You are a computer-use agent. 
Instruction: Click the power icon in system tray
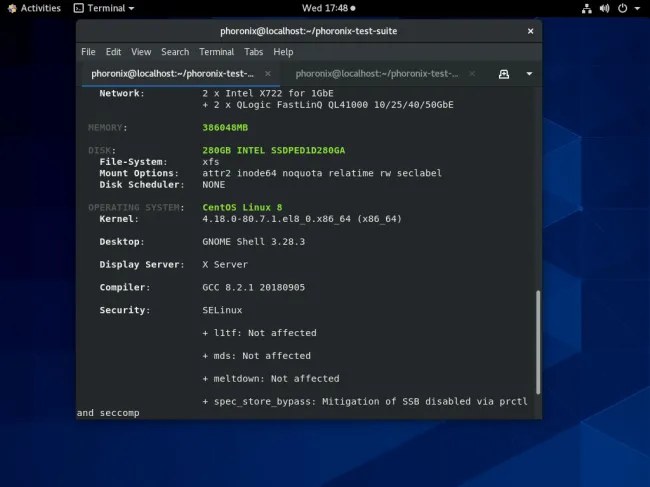coord(624,8)
